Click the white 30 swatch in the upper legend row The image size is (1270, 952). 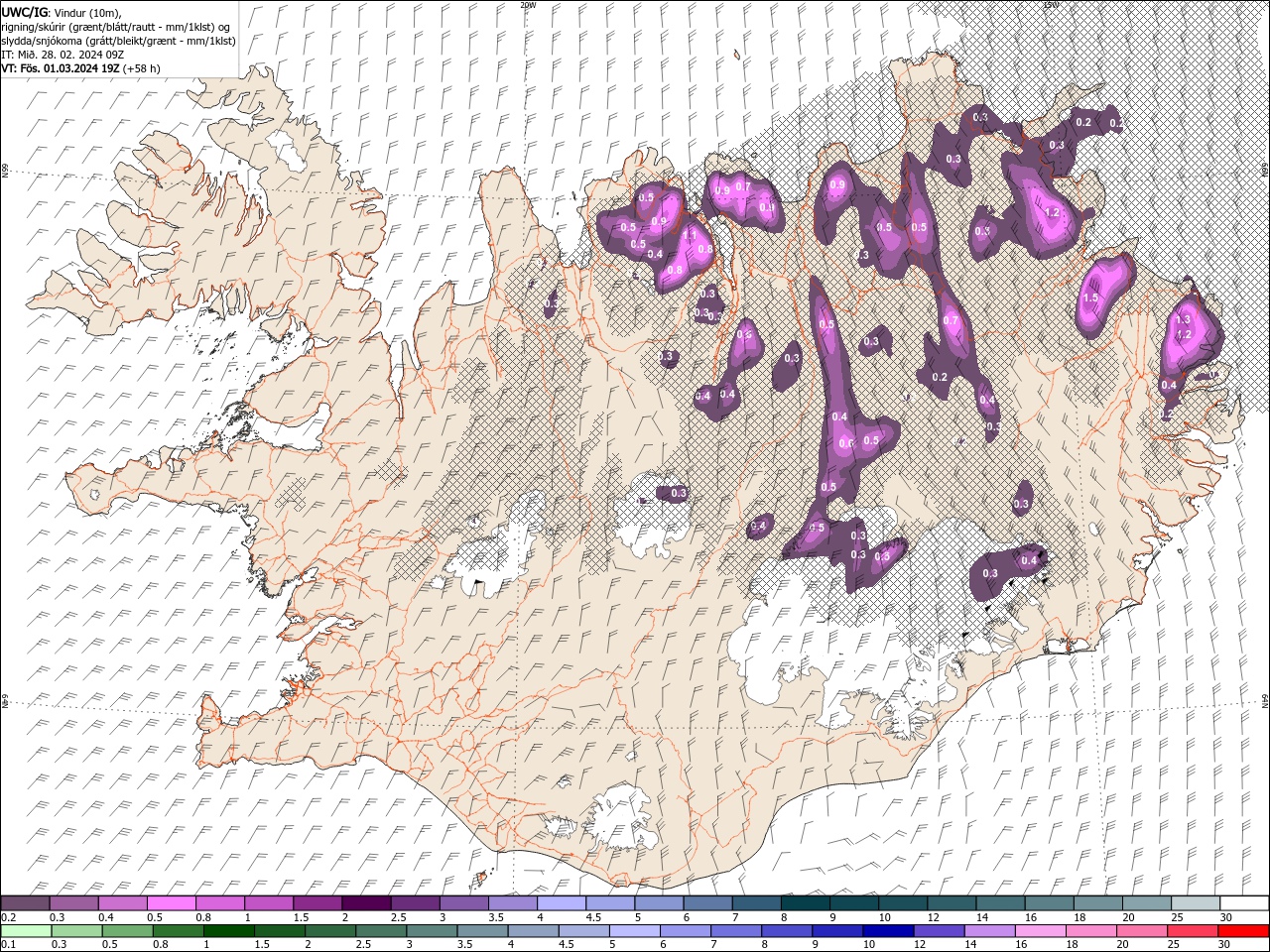(x=1244, y=902)
